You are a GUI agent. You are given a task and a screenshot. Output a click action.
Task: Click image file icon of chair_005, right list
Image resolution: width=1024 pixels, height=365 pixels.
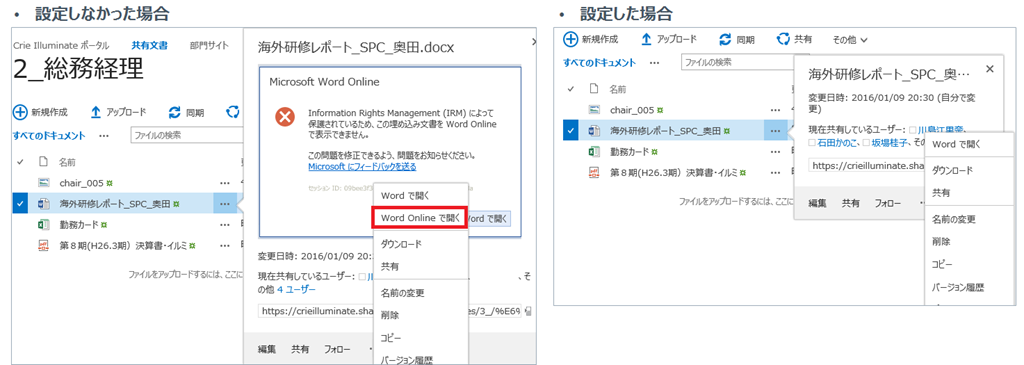594,110
